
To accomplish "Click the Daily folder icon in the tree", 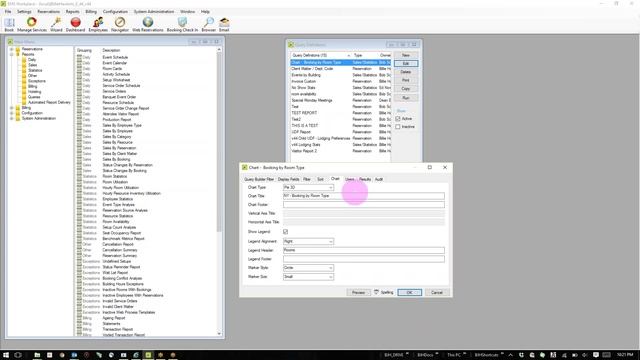I will pos(24,60).
